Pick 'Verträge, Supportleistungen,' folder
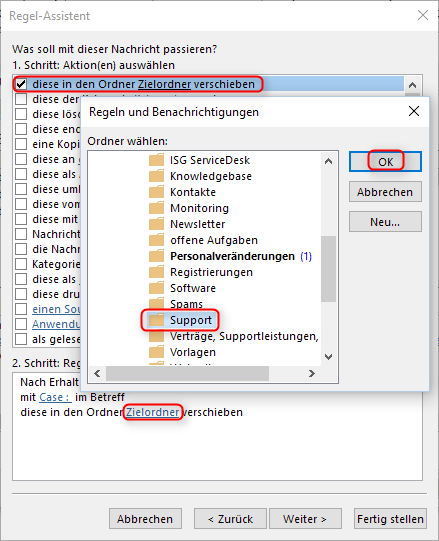Image resolution: width=439 pixels, height=541 pixels. point(244,336)
